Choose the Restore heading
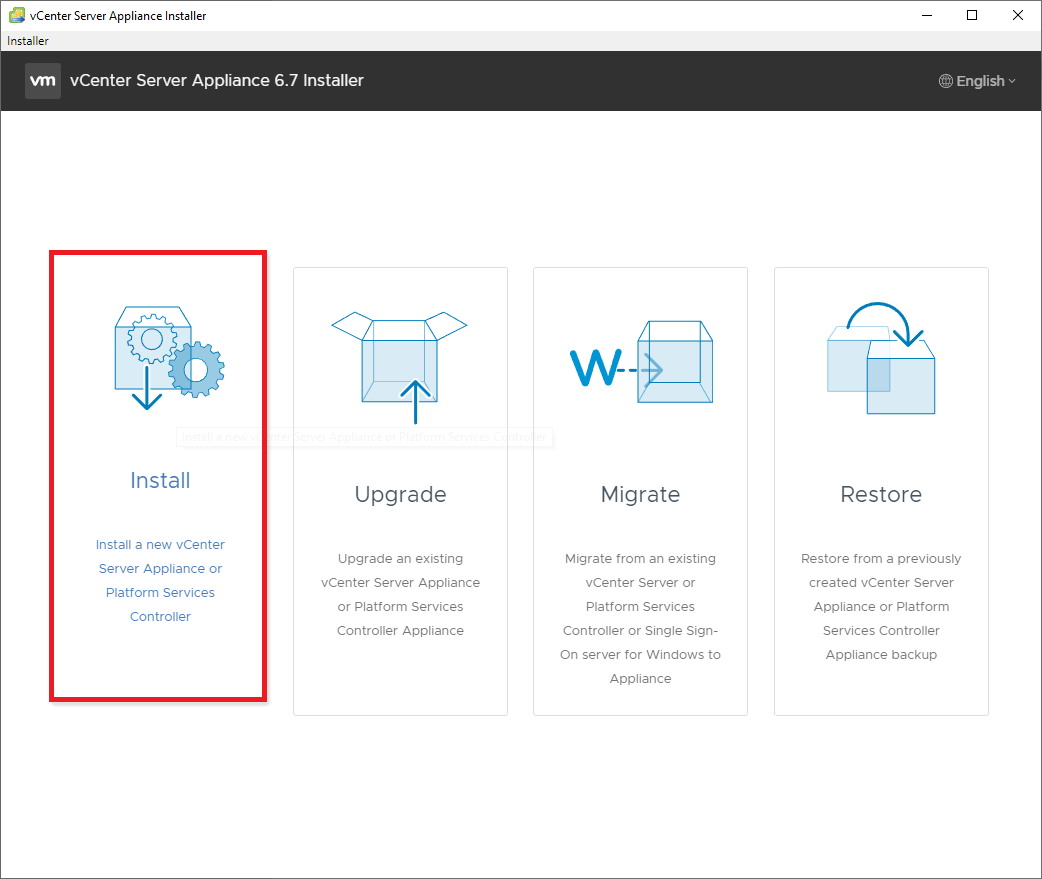 tap(881, 495)
